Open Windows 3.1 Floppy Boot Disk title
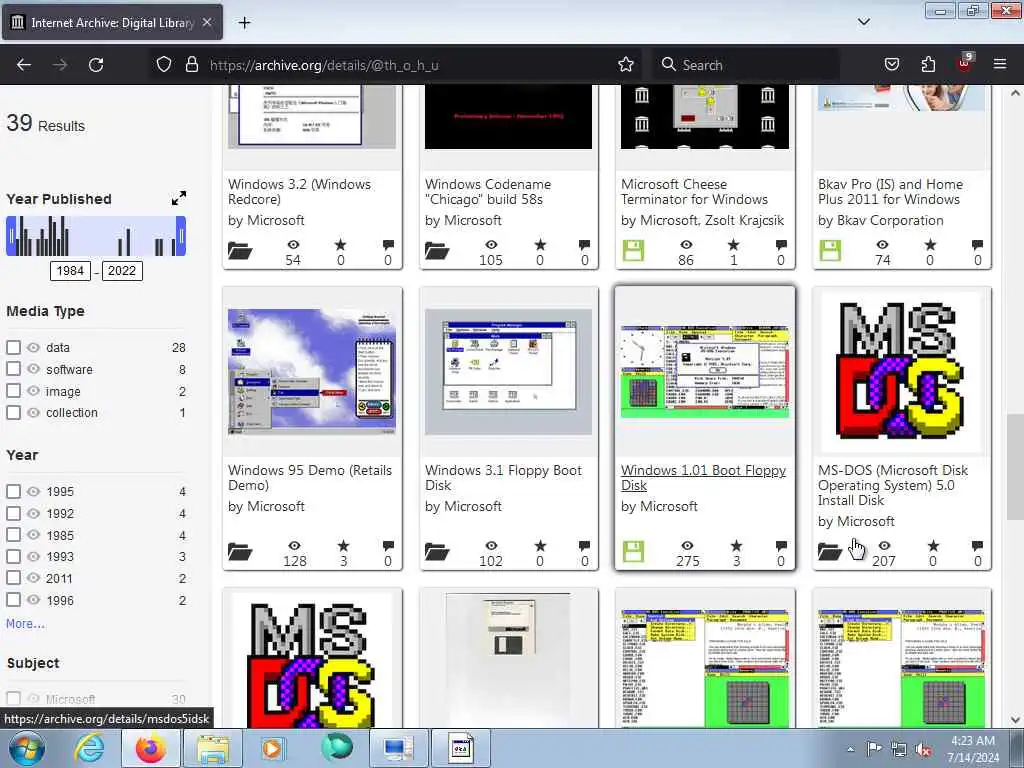This screenshot has height=768, width=1024. pyautogui.click(x=504, y=477)
